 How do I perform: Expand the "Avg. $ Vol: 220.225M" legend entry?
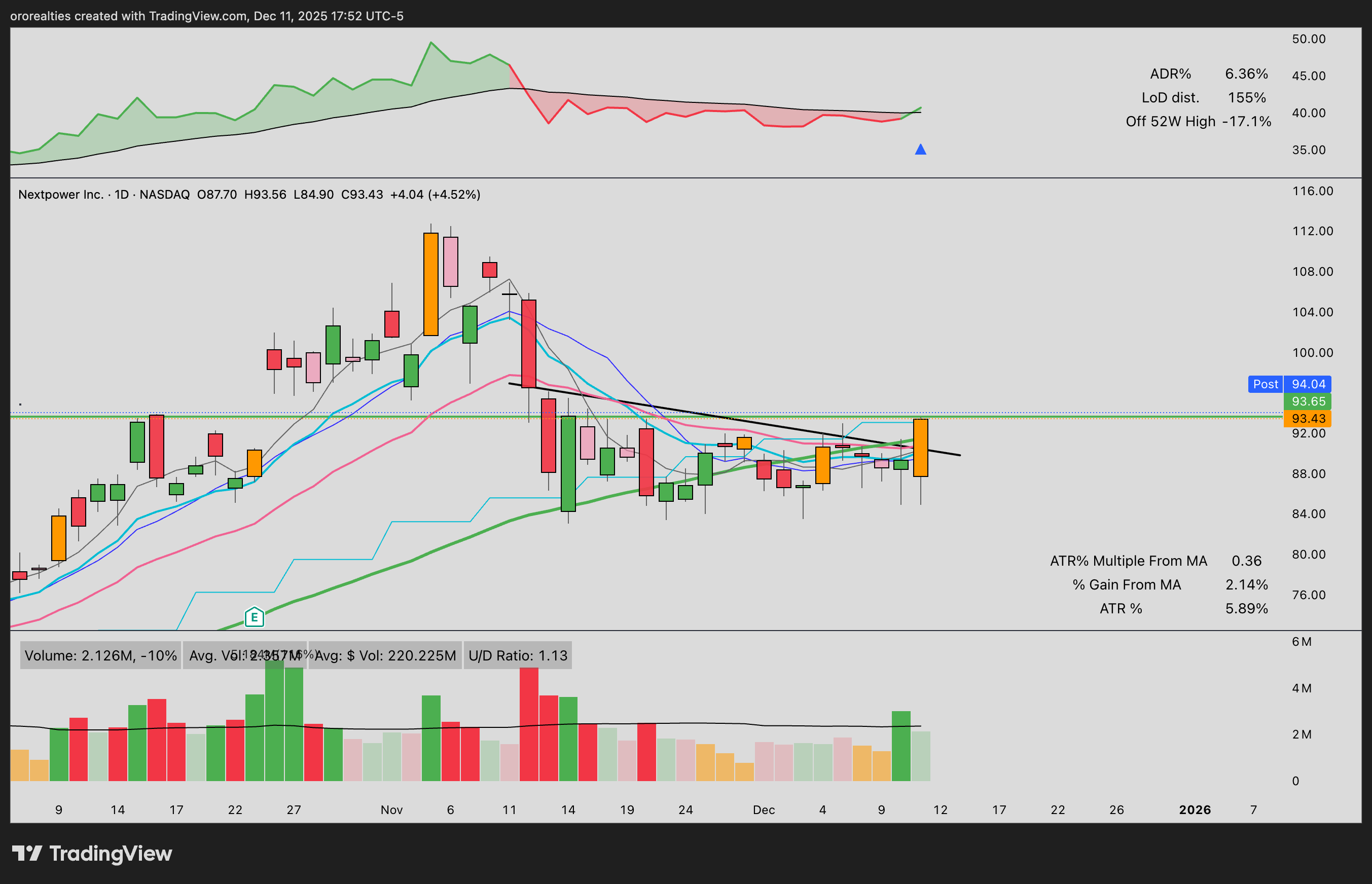click(x=385, y=655)
